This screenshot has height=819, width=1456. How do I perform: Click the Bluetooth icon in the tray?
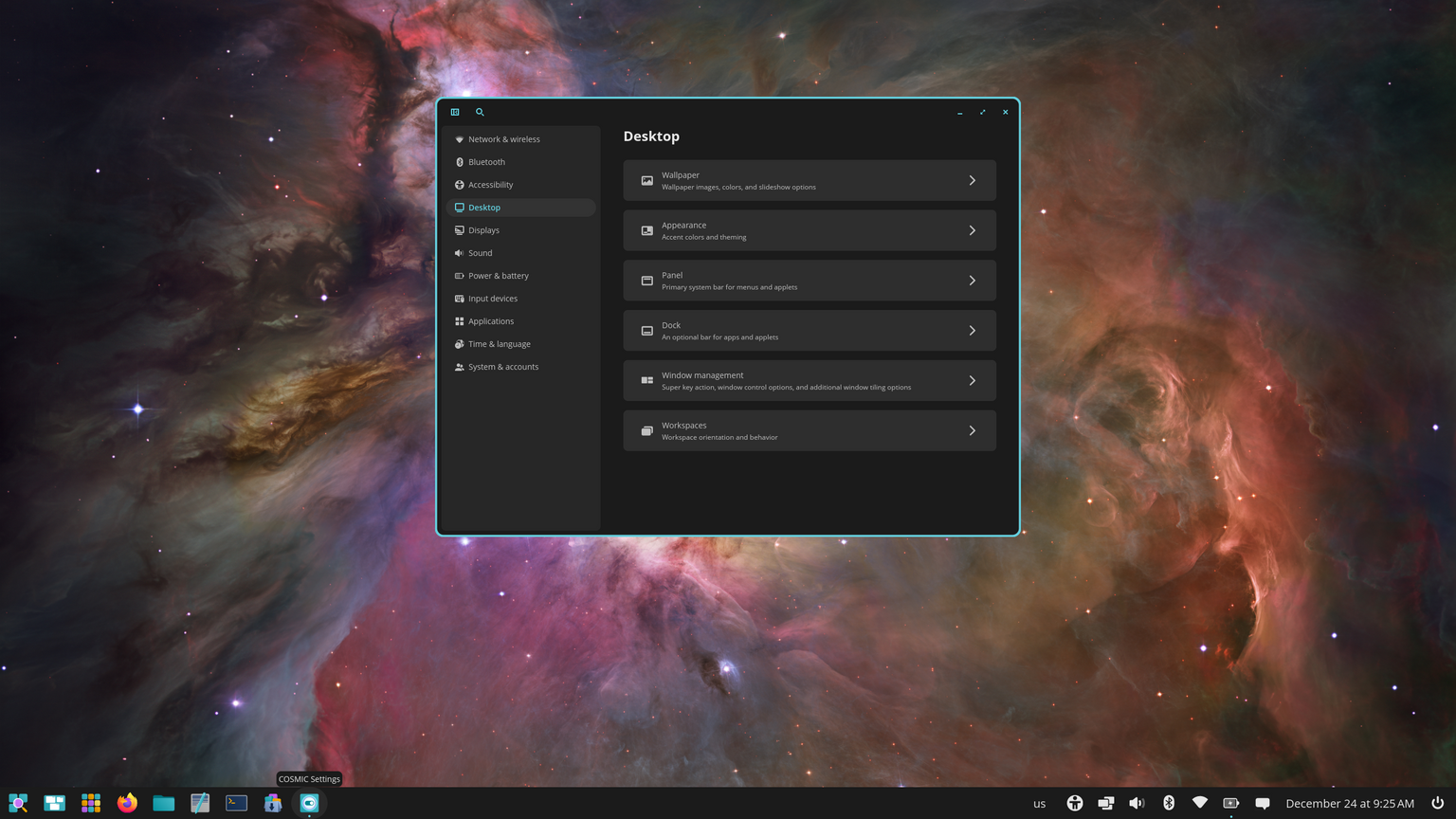pyautogui.click(x=1169, y=803)
